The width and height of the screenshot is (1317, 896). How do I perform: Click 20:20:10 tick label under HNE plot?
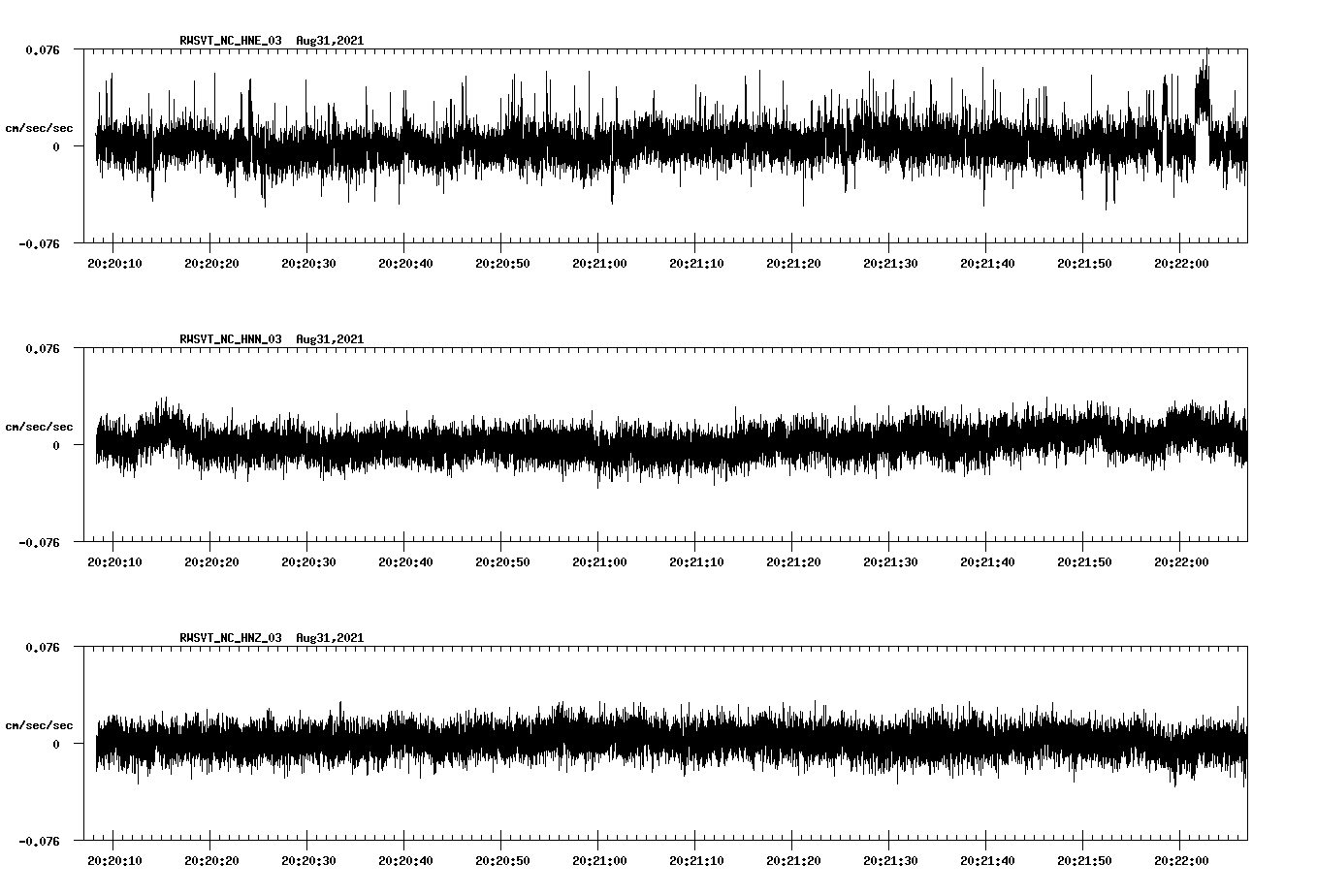pos(113,263)
